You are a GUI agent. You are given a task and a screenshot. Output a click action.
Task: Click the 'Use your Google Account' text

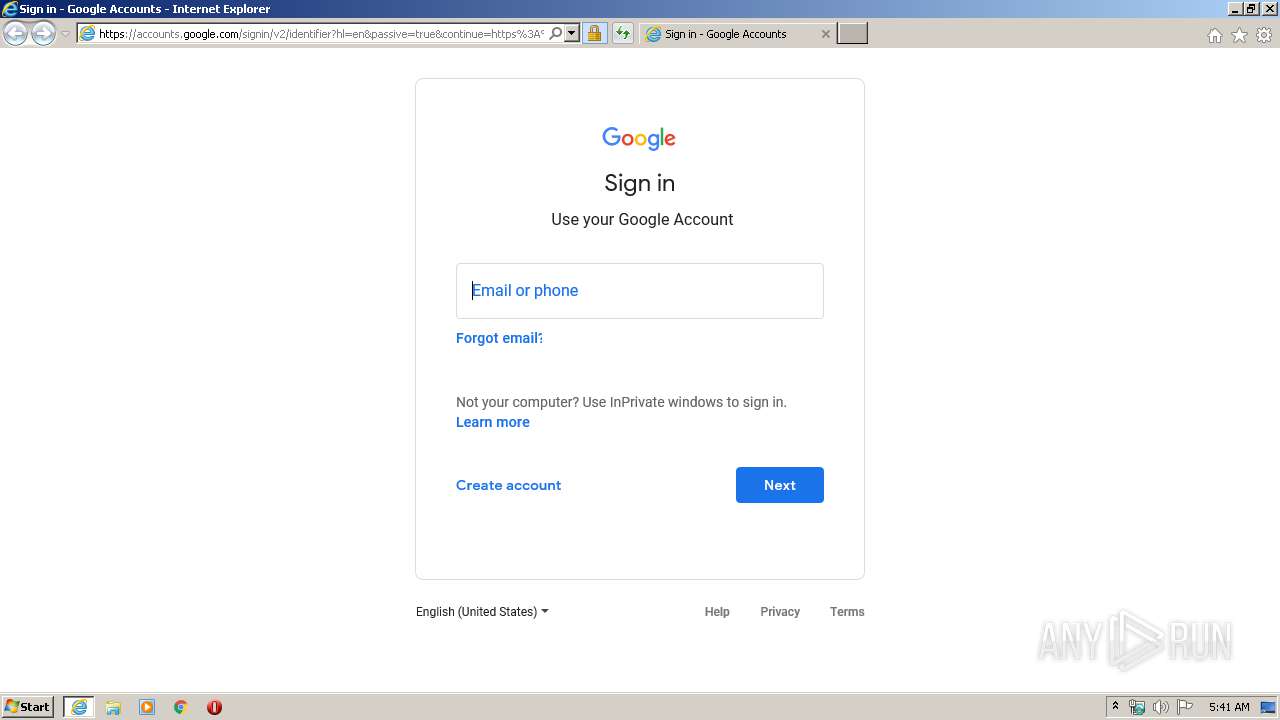pyautogui.click(x=642, y=219)
